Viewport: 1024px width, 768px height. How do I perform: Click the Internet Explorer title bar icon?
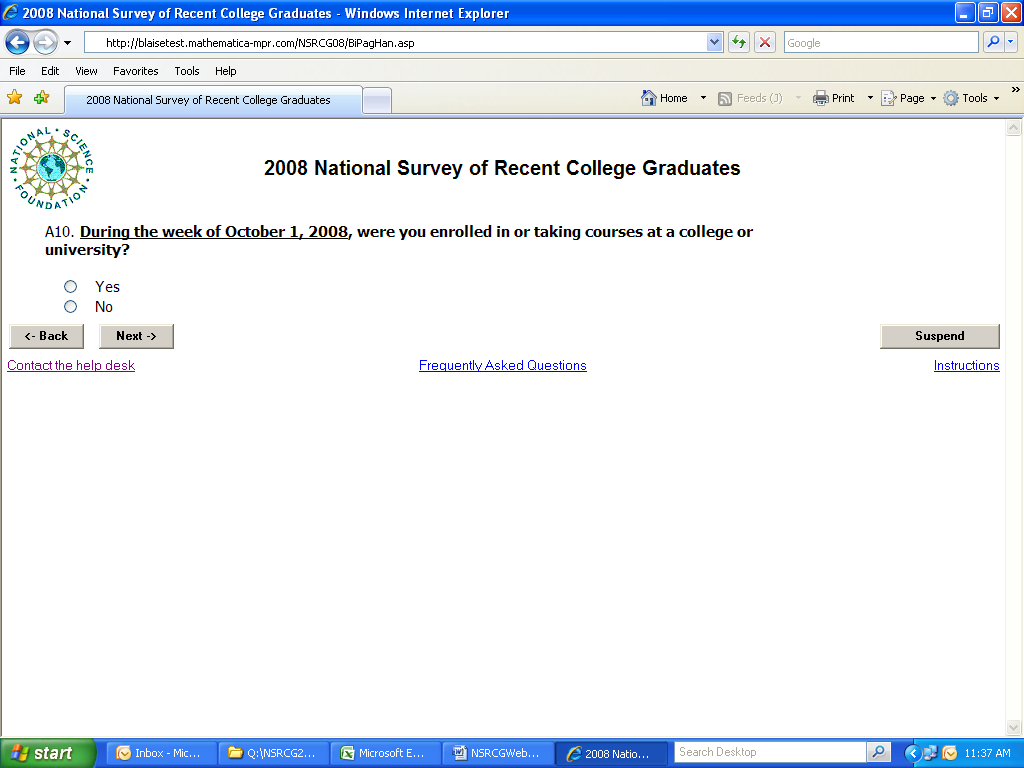(x=11, y=12)
